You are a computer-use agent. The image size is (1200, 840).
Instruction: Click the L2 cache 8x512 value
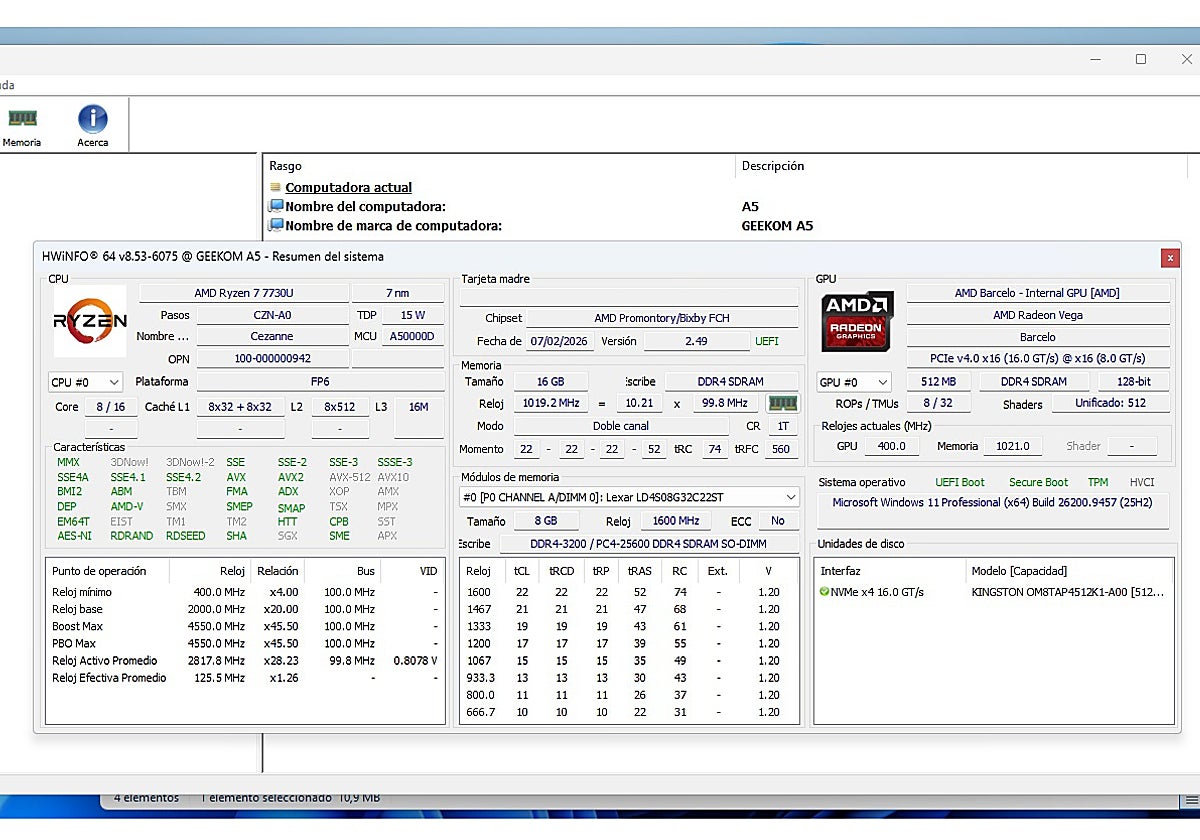[340, 407]
